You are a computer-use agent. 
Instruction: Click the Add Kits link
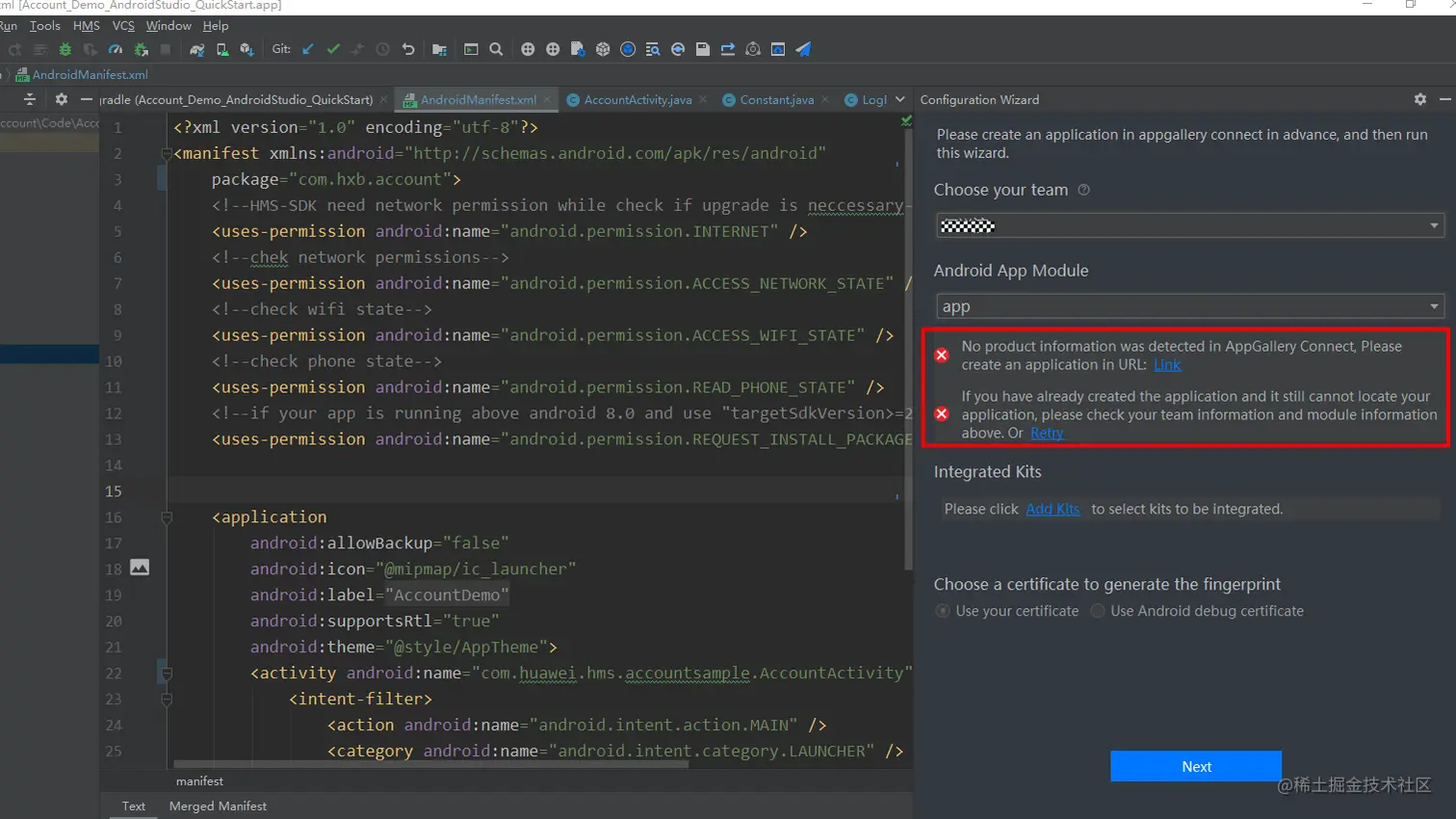1053,509
